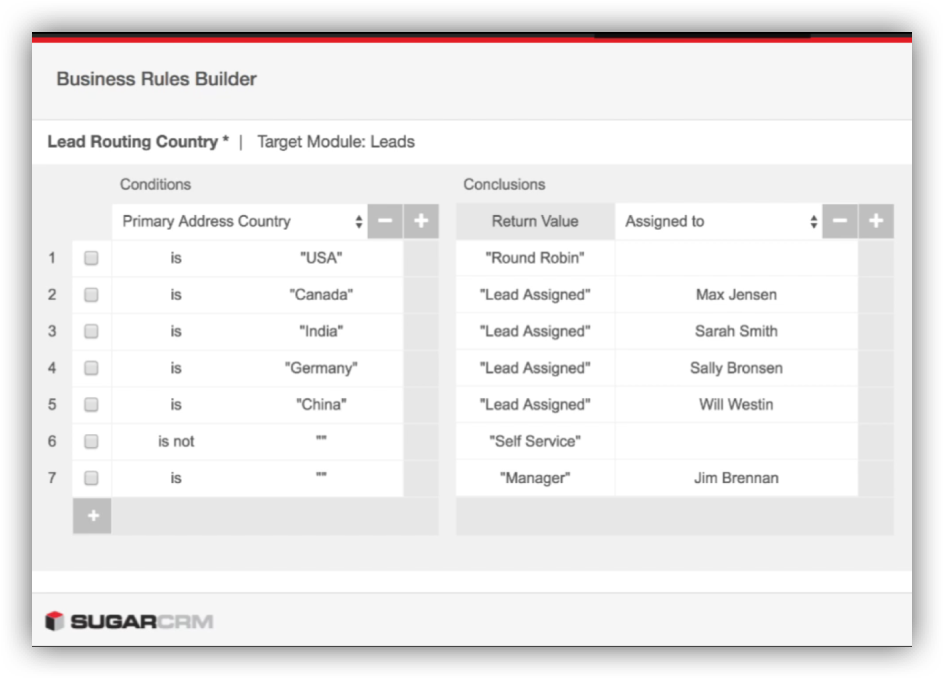Enable the checkbox for row 6
The width and height of the screenshot is (944, 679).
(x=91, y=441)
